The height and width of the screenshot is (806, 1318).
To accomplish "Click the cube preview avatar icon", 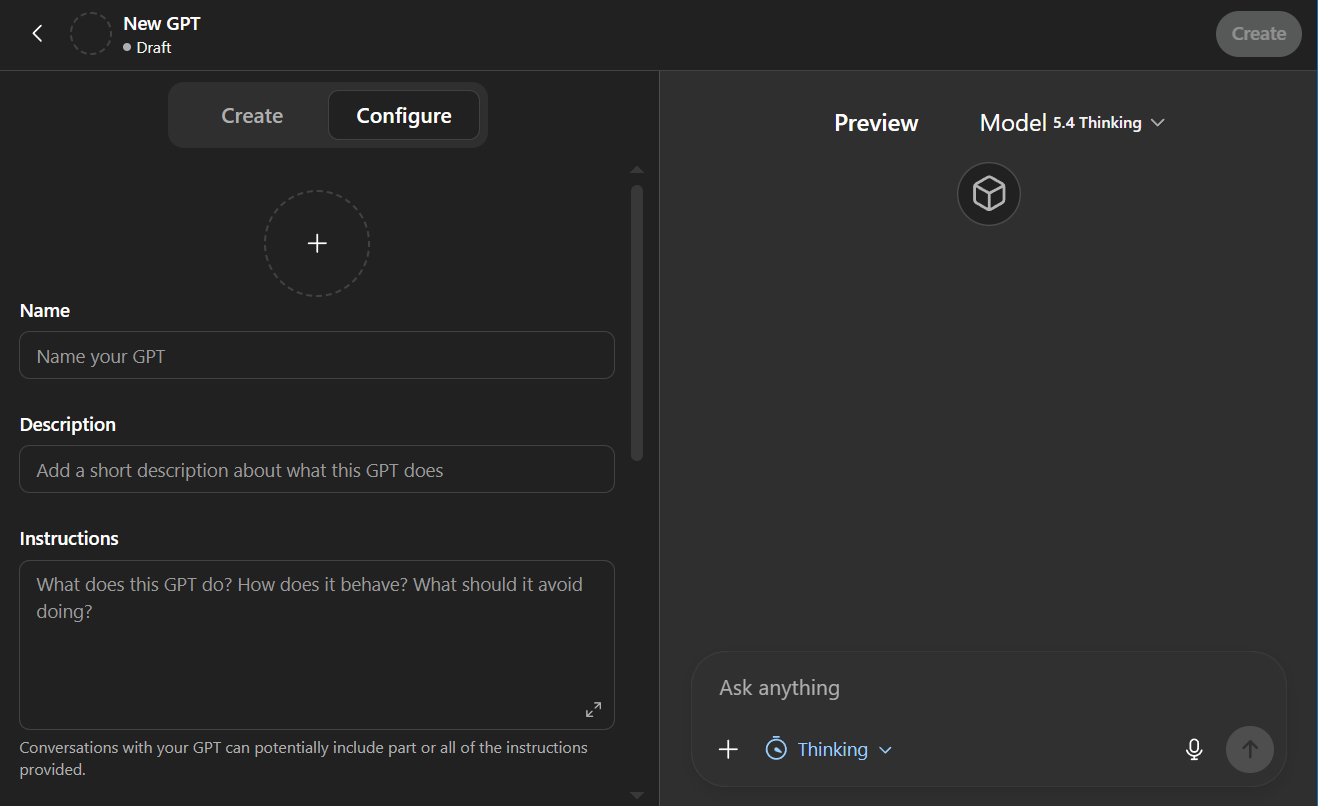I will (x=988, y=193).
